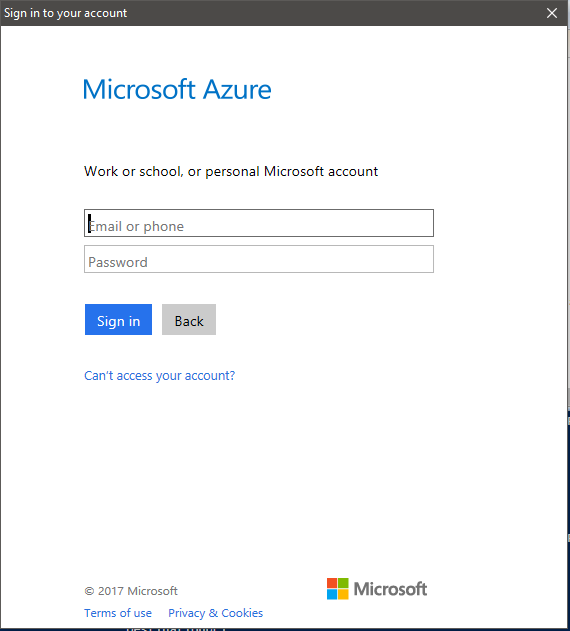Screen dimensions: 570x631
Task: Open the Terms of use link
Action: coord(118,613)
